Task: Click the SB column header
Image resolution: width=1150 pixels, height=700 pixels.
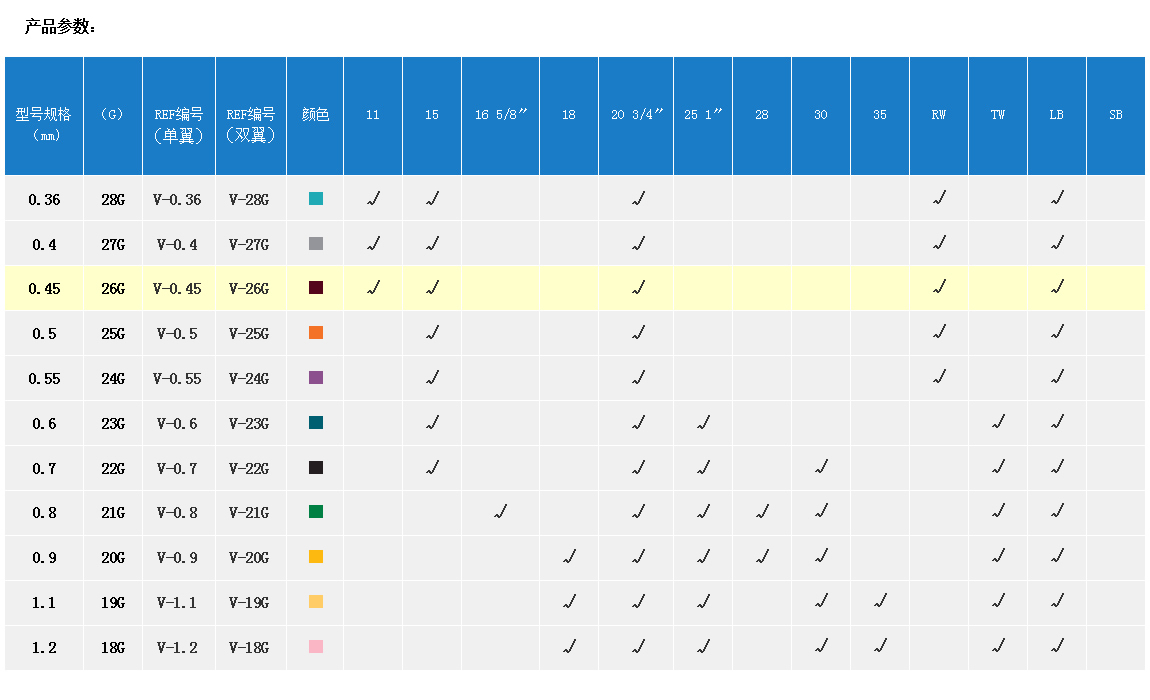Action: [1115, 115]
